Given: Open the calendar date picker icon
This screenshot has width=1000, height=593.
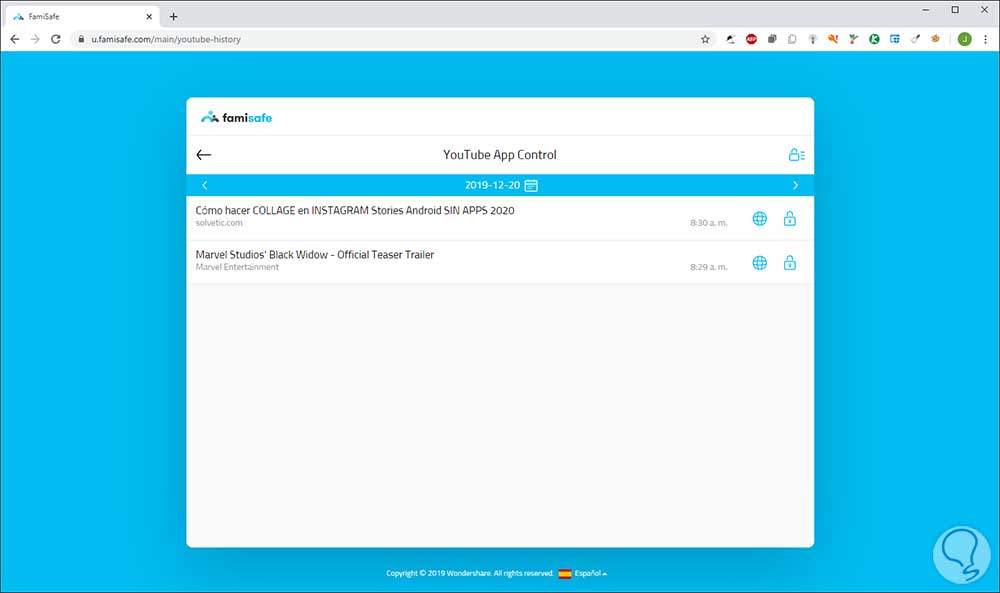Looking at the screenshot, I should (531, 186).
